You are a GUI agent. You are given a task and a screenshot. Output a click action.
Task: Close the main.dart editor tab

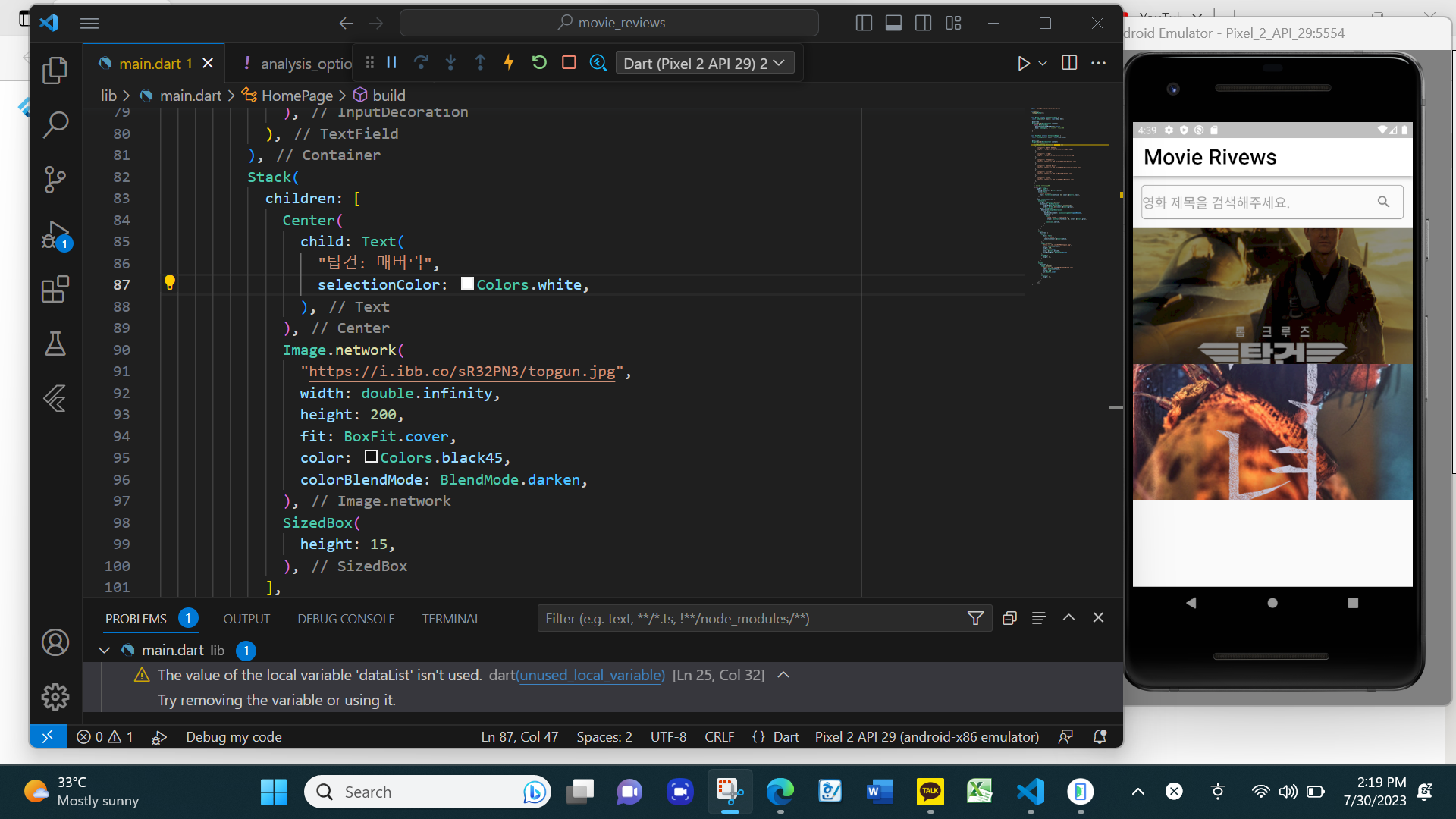(x=208, y=64)
